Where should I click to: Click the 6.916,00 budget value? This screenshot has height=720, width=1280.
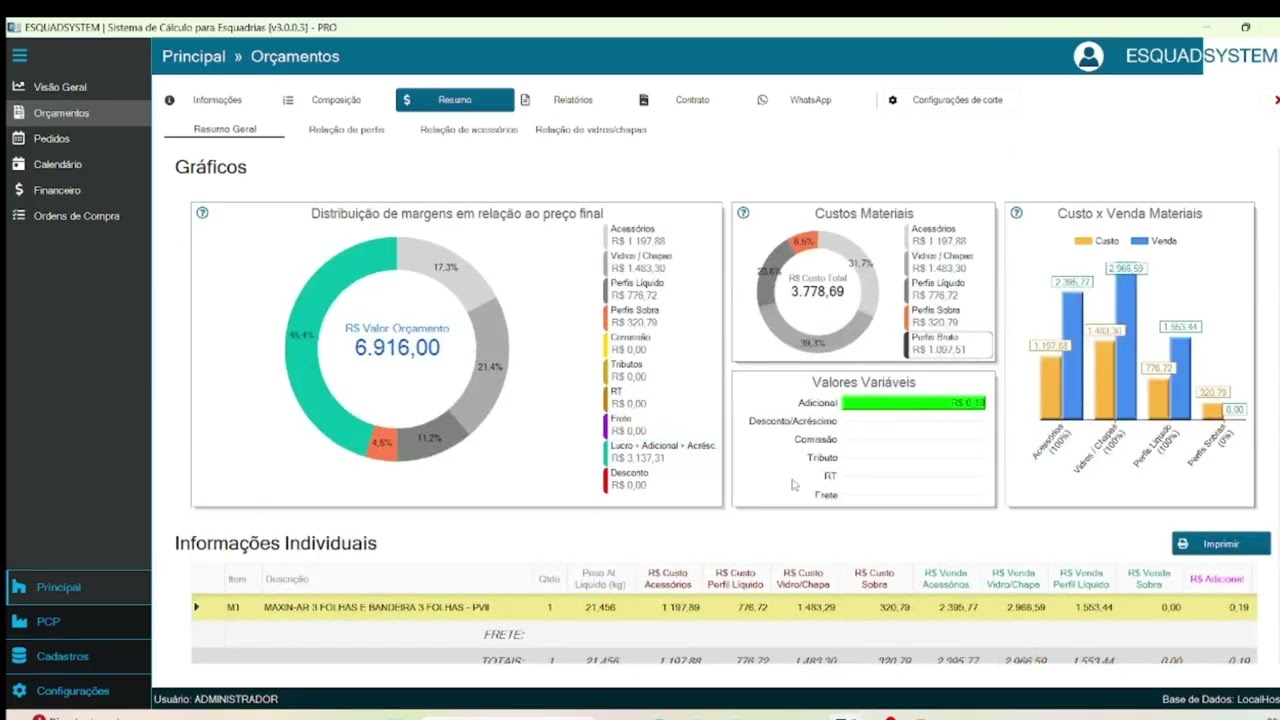397,347
